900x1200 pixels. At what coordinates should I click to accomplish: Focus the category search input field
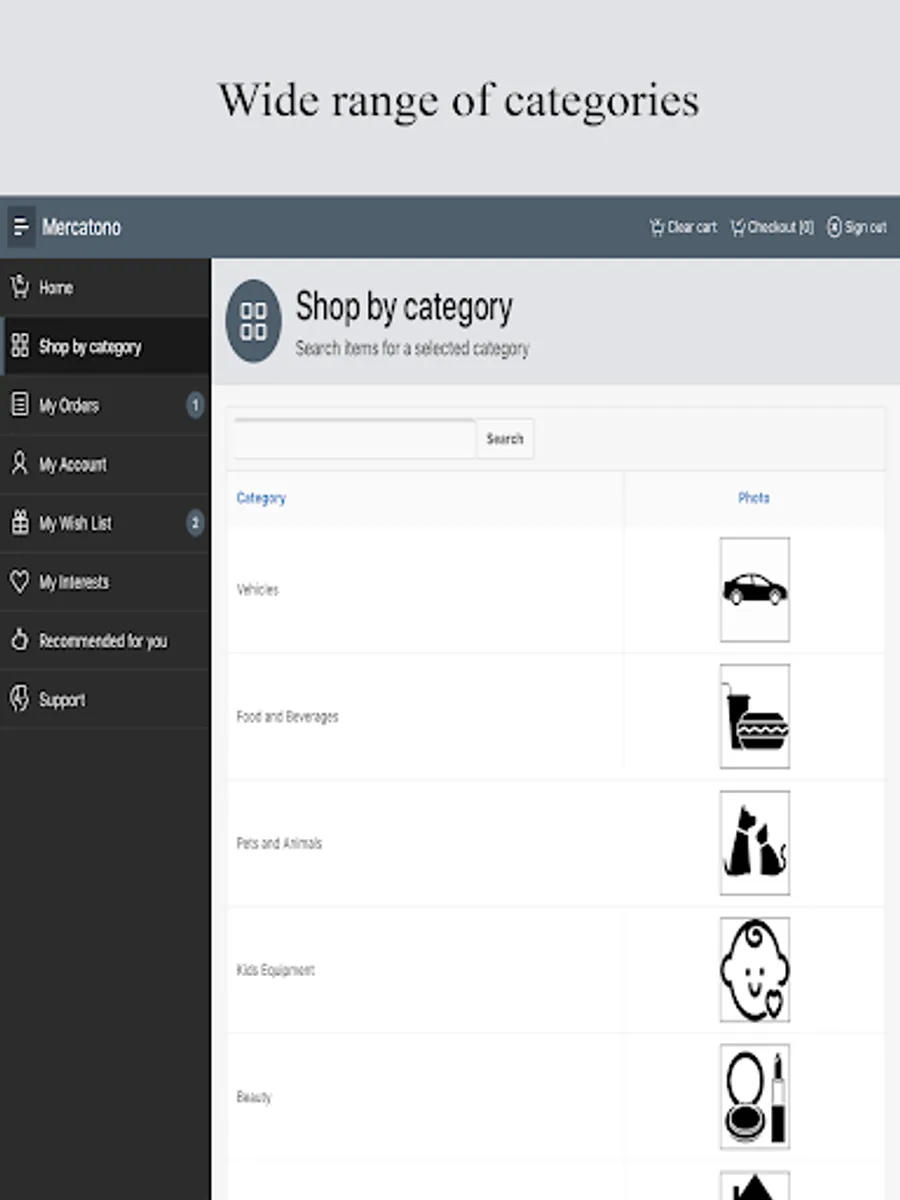coord(355,439)
